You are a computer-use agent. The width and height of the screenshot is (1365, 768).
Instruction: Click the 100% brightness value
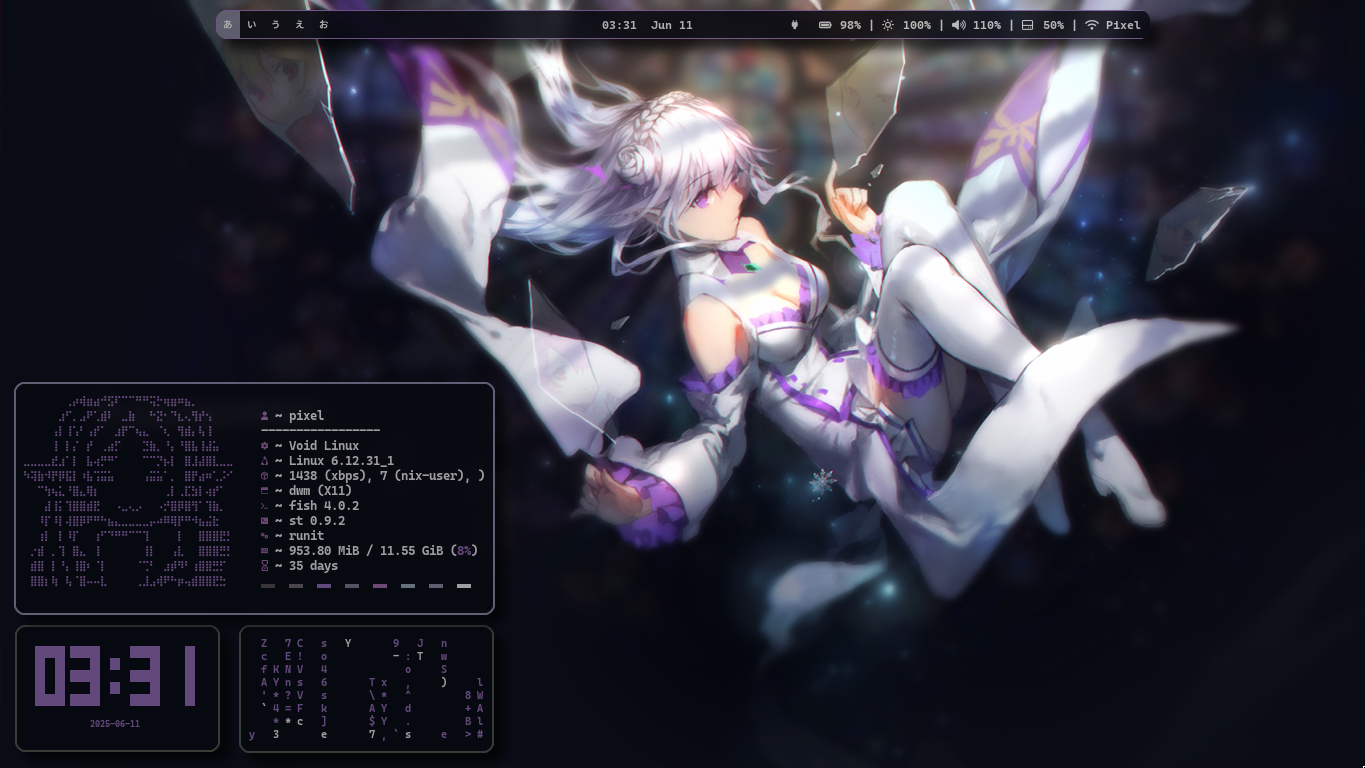[x=917, y=25]
